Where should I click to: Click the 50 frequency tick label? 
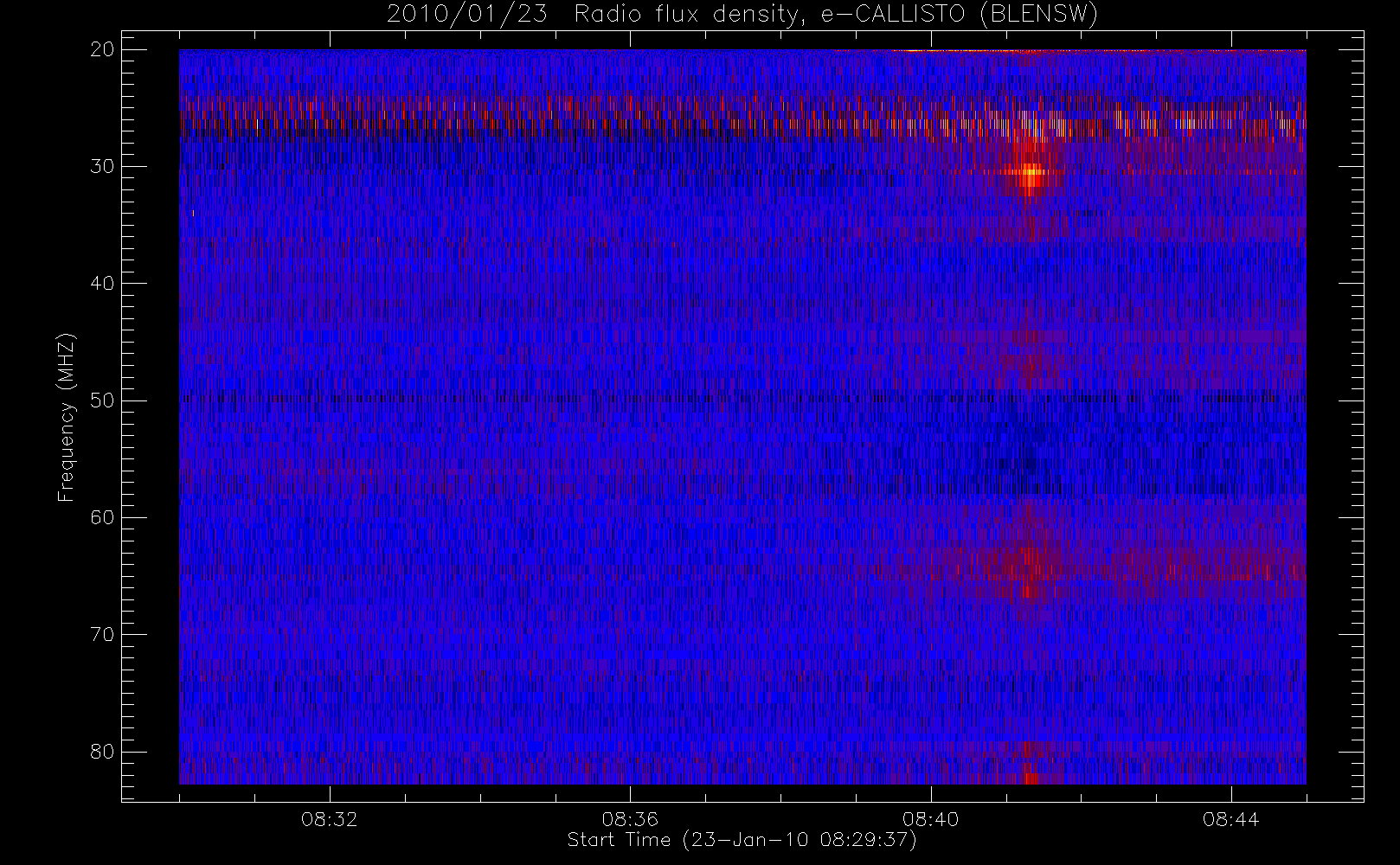click(103, 400)
